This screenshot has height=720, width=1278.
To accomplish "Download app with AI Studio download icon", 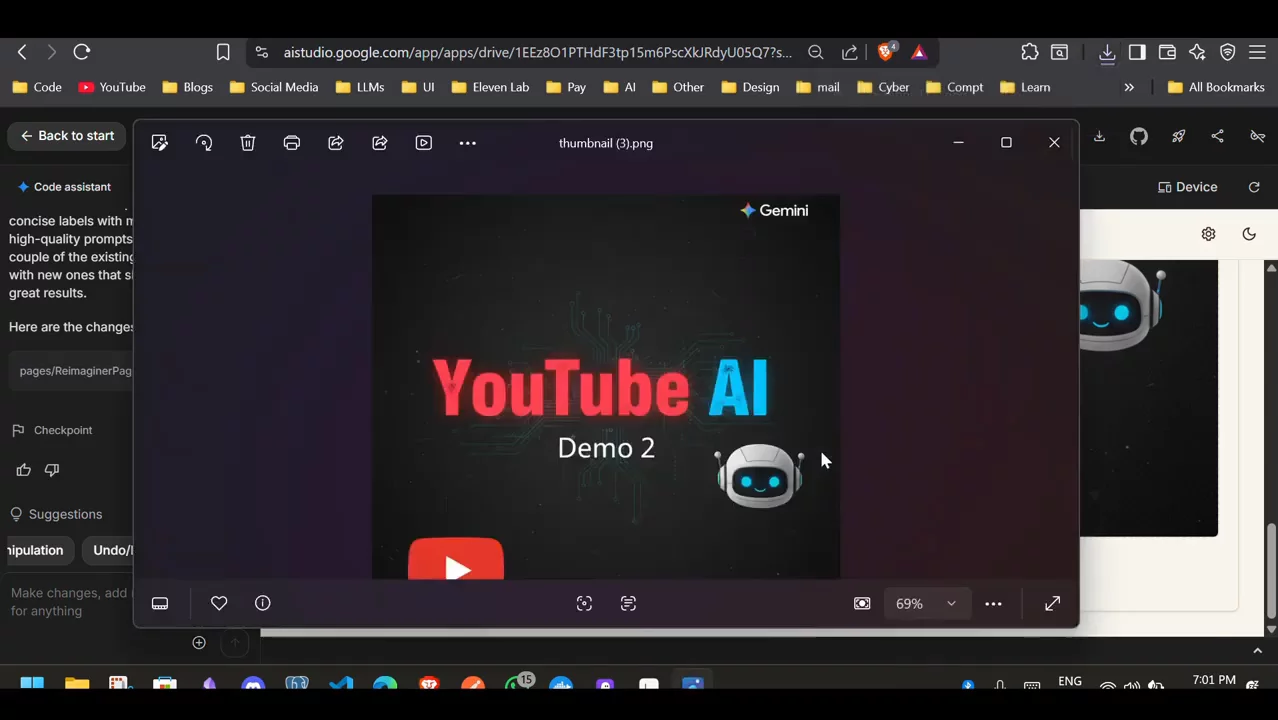I will [1099, 136].
